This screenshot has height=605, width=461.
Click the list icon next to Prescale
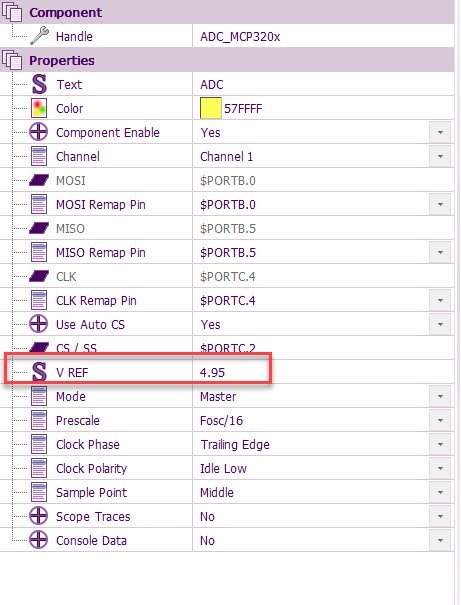coord(39,420)
